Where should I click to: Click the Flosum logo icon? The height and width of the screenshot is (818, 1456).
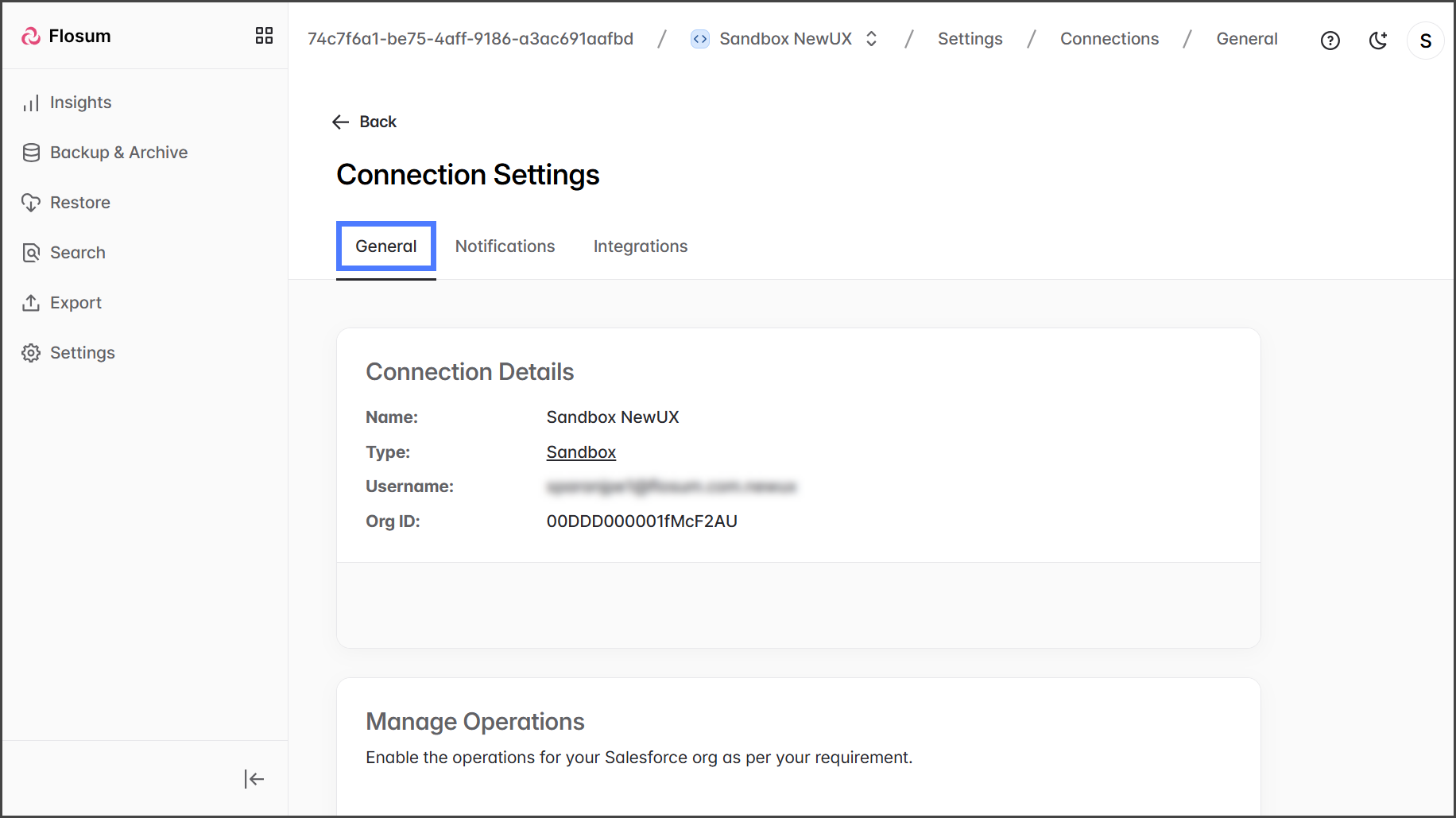pos(31,36)
